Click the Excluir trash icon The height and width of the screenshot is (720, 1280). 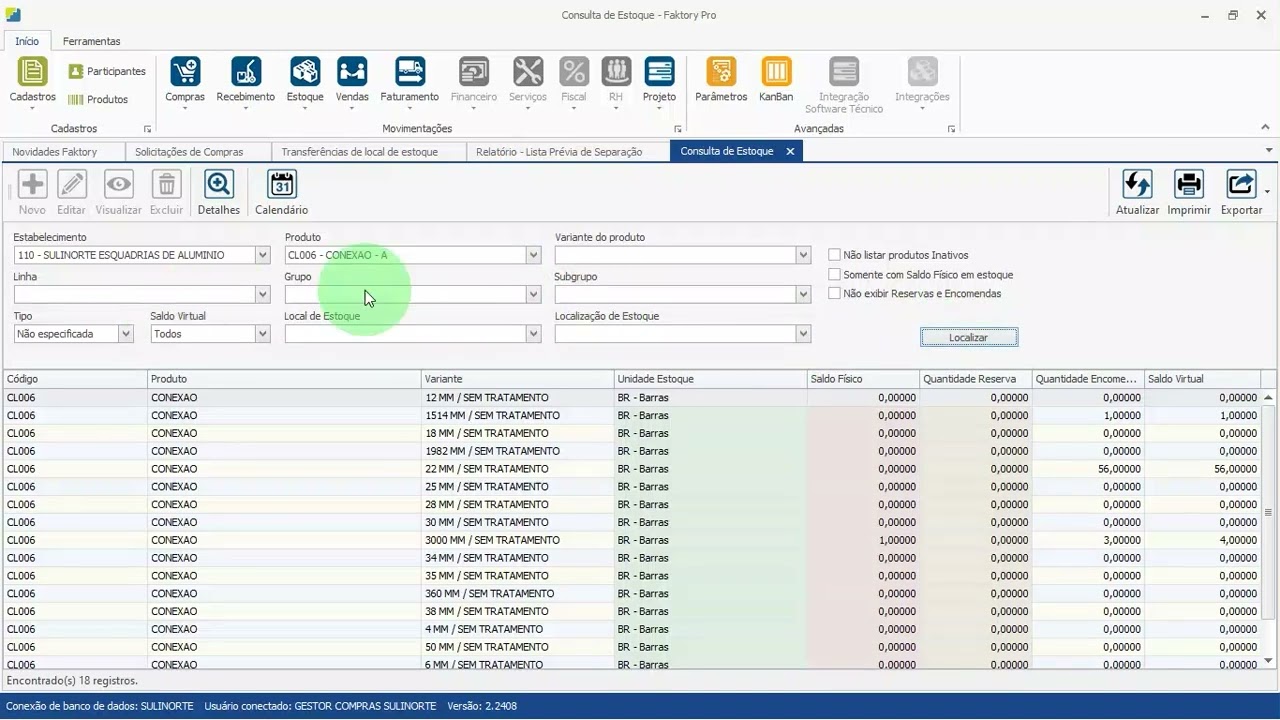coord(166,185)
